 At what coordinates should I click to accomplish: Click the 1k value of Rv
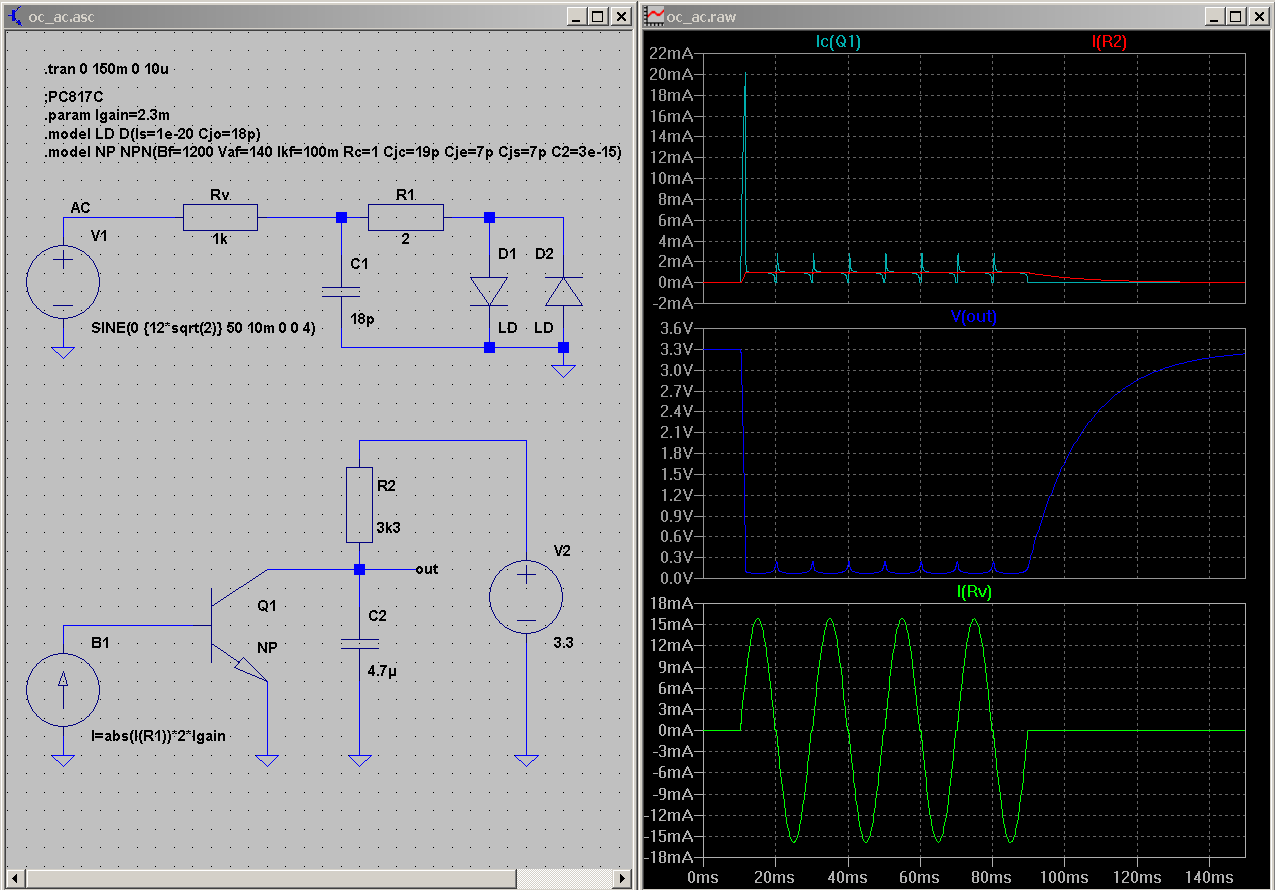point(220,241)
